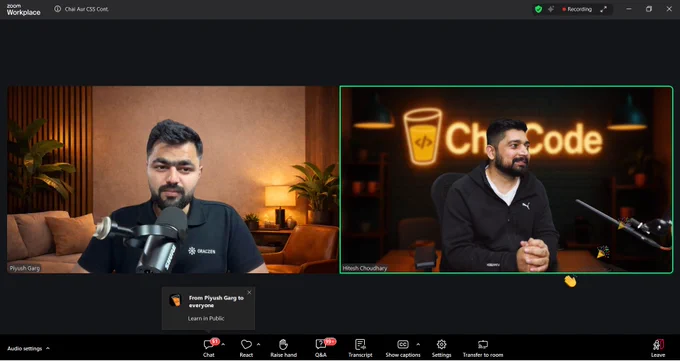
Task: Click the 'Chai Aur CSS Cont.' meeting title
Action: pyautogui.click(x=86, y=9)
